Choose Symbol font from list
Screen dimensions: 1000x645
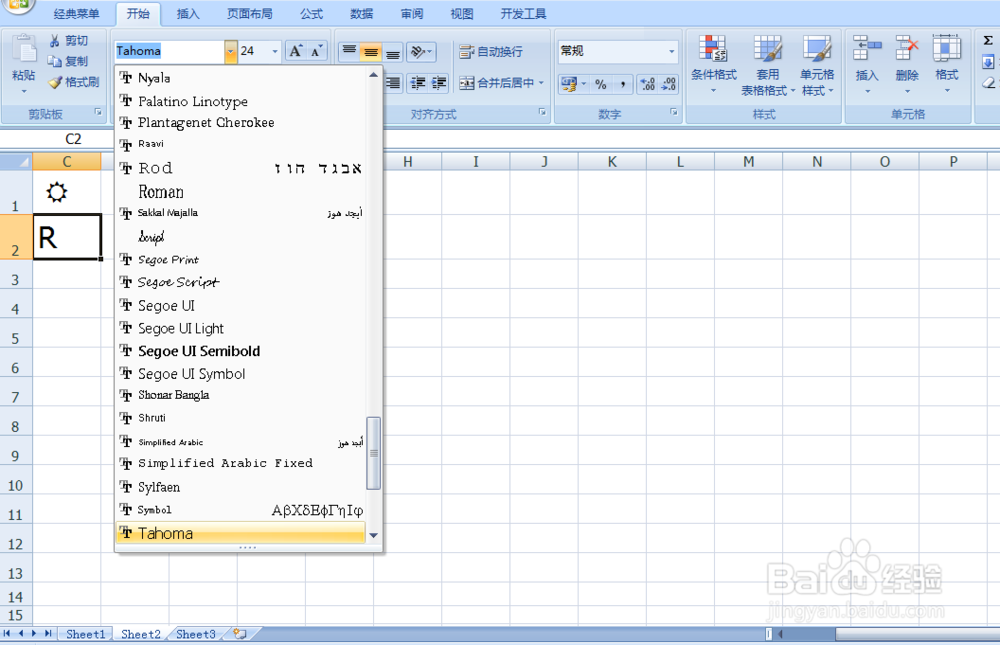241,510
